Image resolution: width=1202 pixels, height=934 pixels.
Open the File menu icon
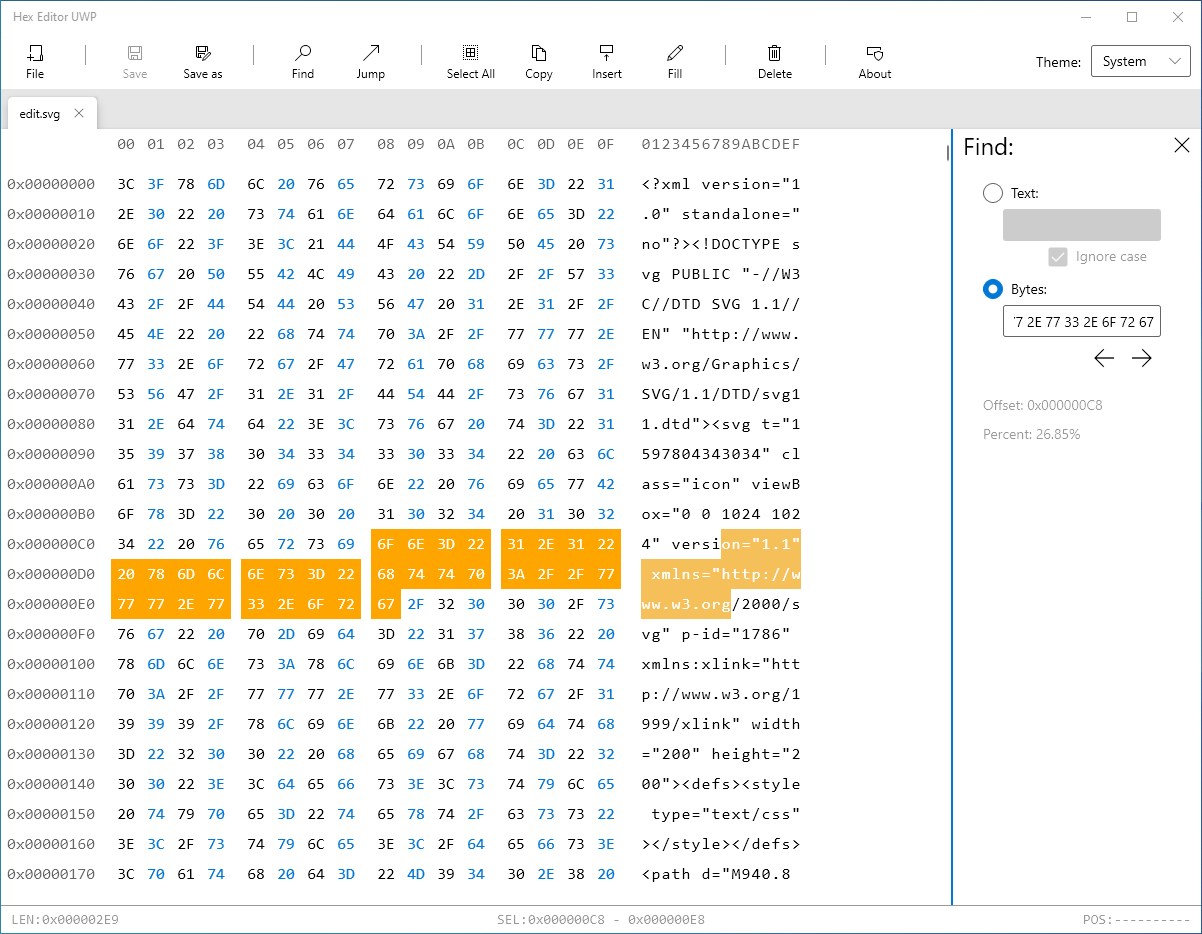tap(35, 54)
